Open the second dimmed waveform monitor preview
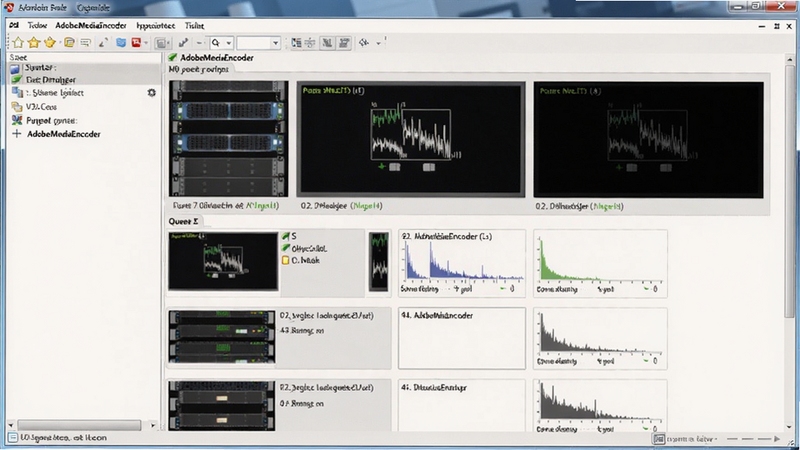Image resolution: width=800 pixels, height=450 pixels. click(648, 139)
